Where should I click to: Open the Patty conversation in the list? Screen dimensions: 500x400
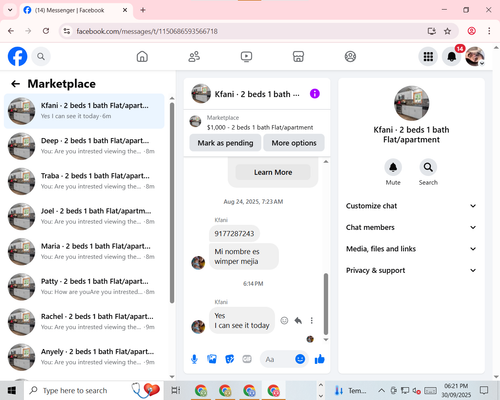84,287
